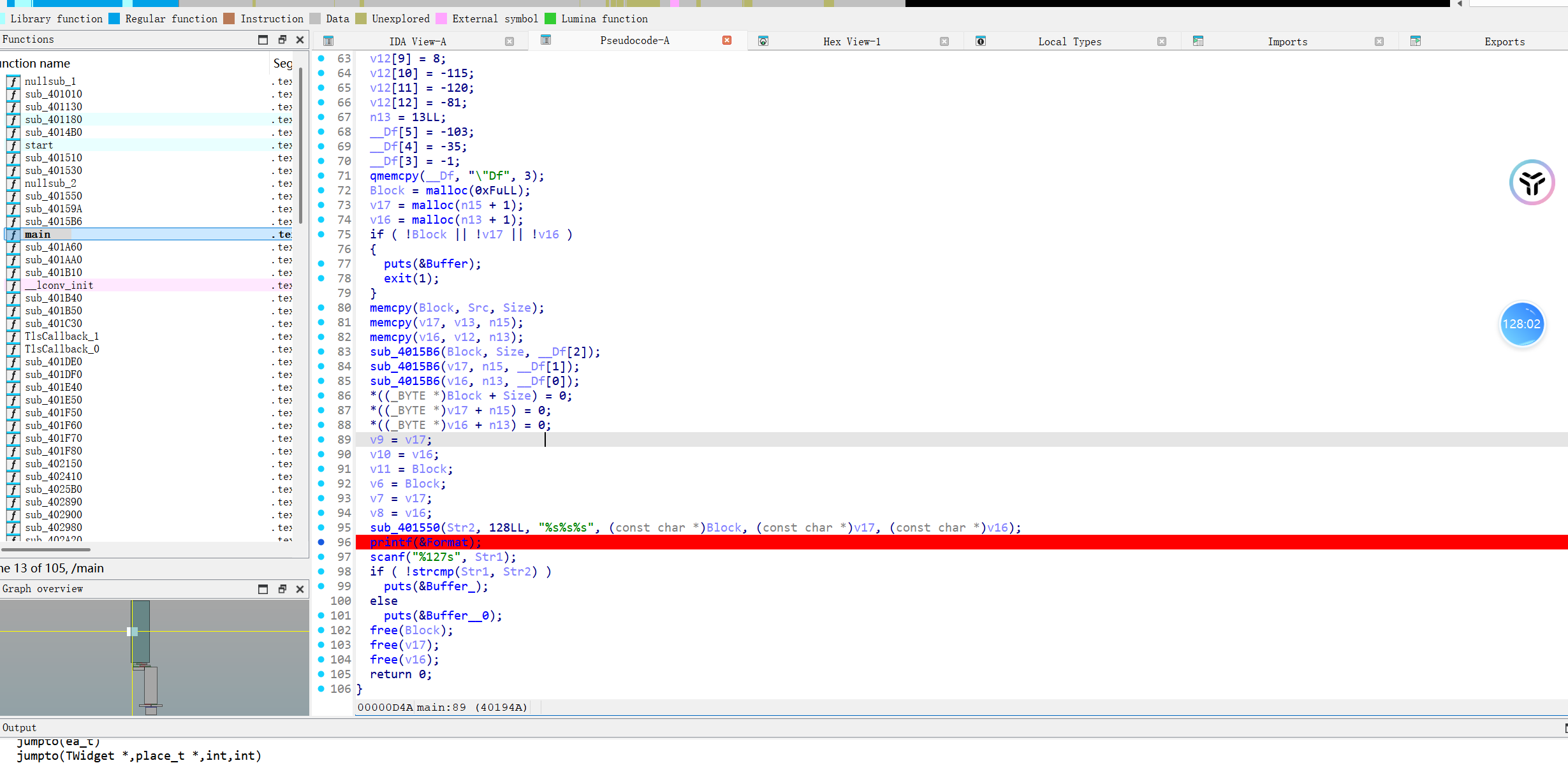This screenshot has width=1568, height=777.
Task: Close the Pseudocode-A tab
Action: (727, 40)
